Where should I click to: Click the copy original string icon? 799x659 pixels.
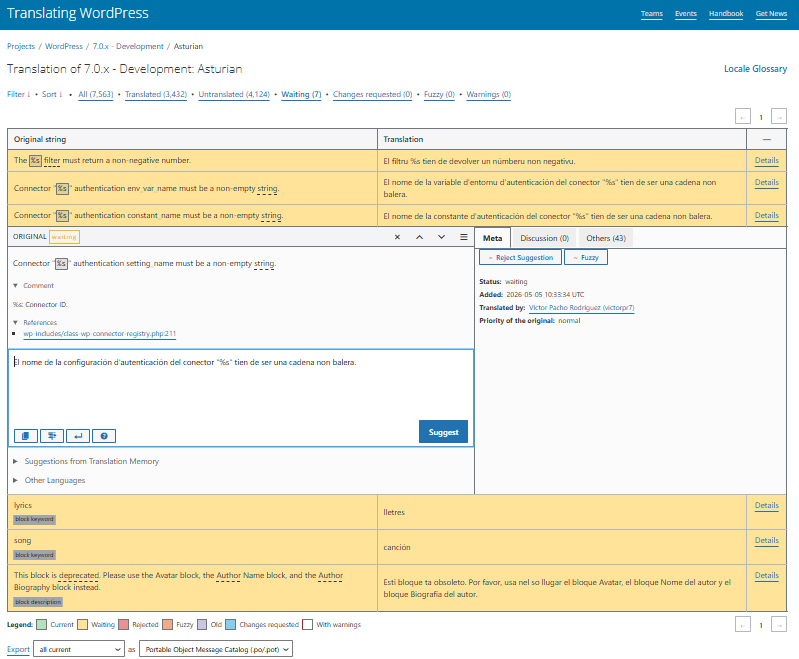click(x=25, y=436)
